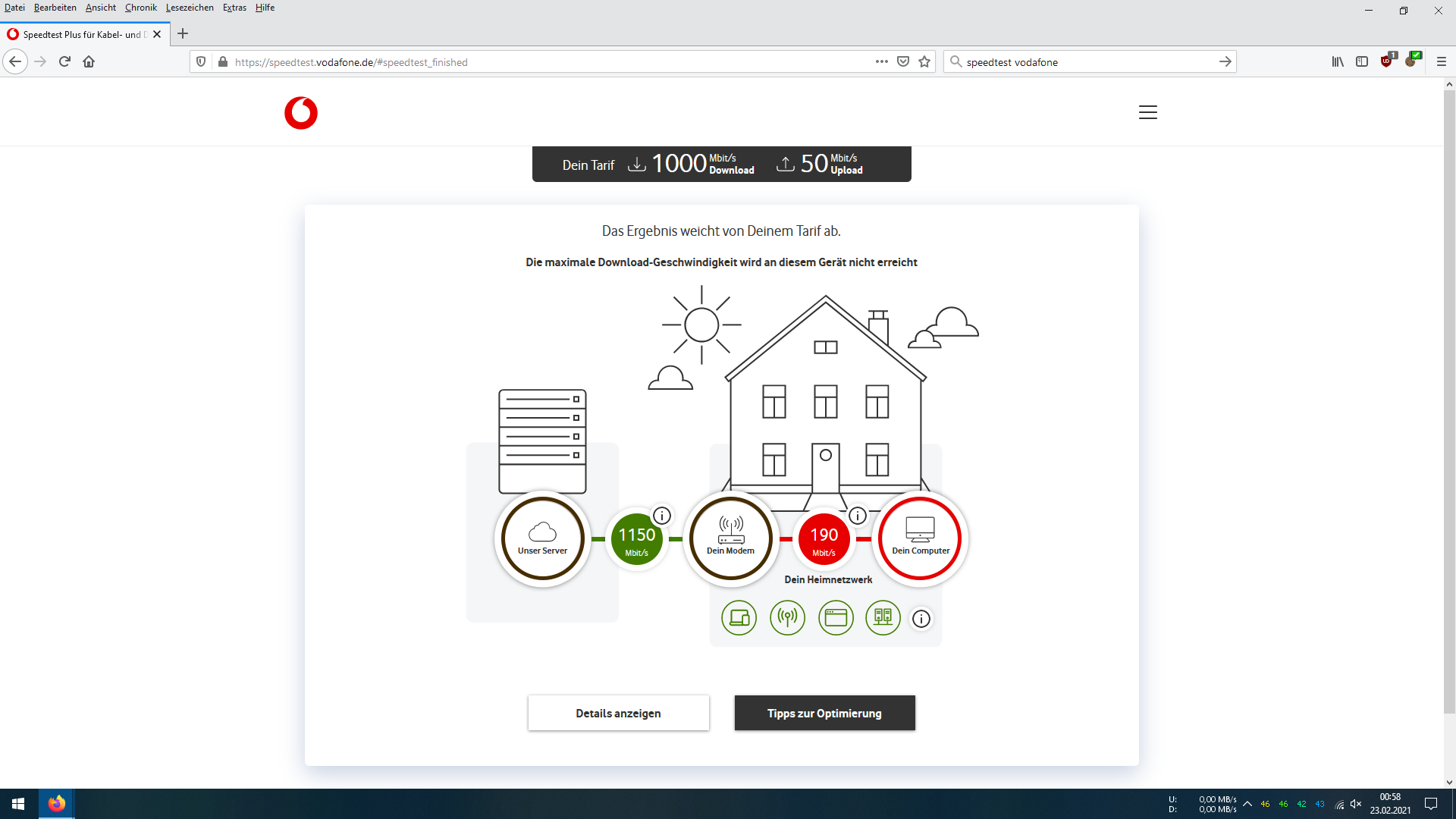This screenshot has width=1456, height=819.
Task: Open page actions three-dot menu in URL bar
Action: [881, 62]
